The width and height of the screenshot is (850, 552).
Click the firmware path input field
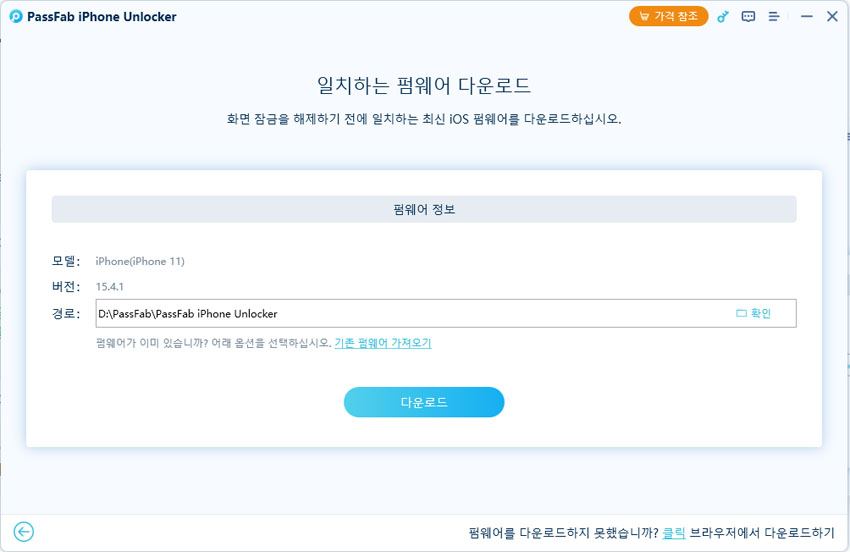(446, 313)
